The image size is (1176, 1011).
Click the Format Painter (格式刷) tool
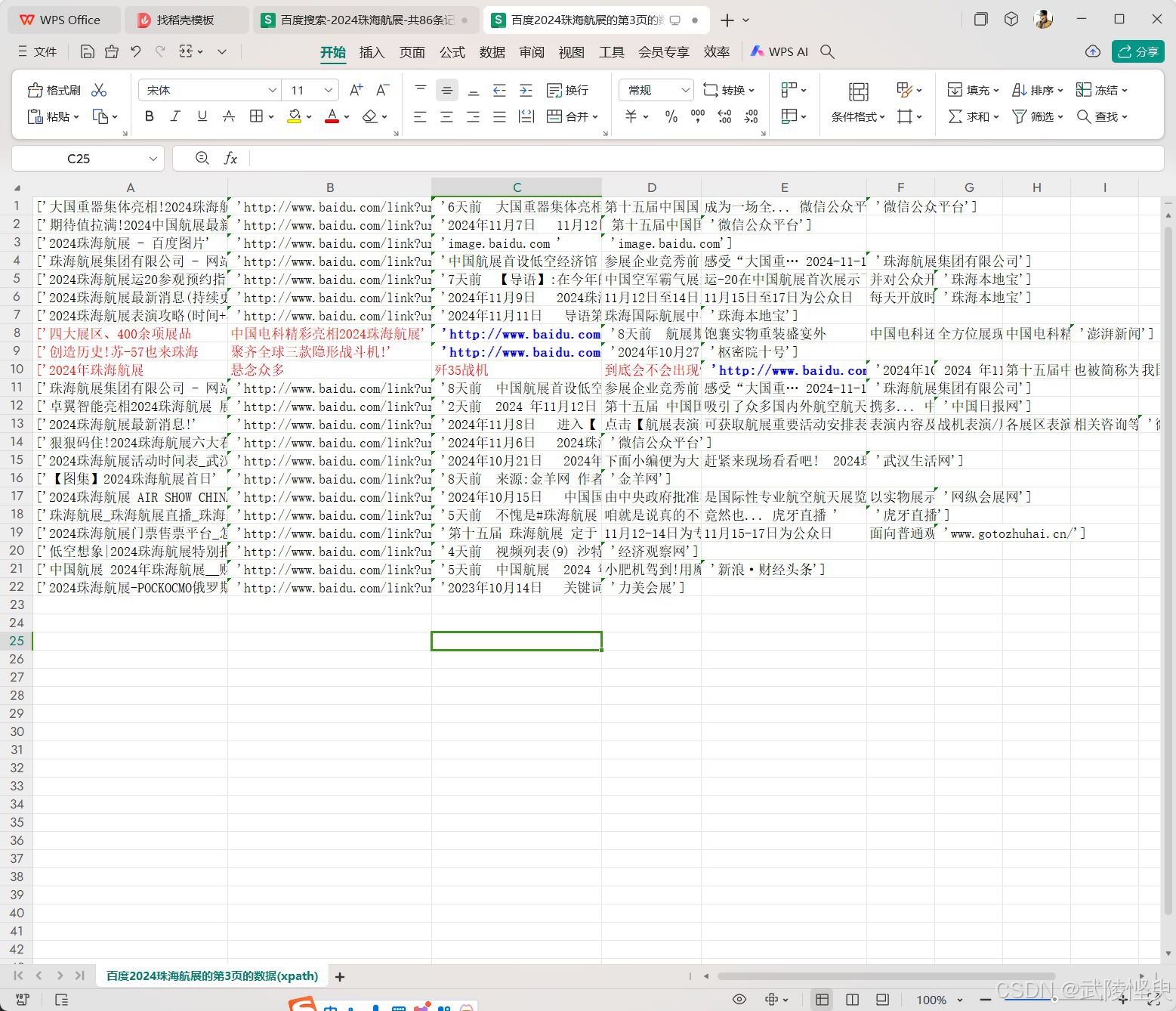point(54,90)
